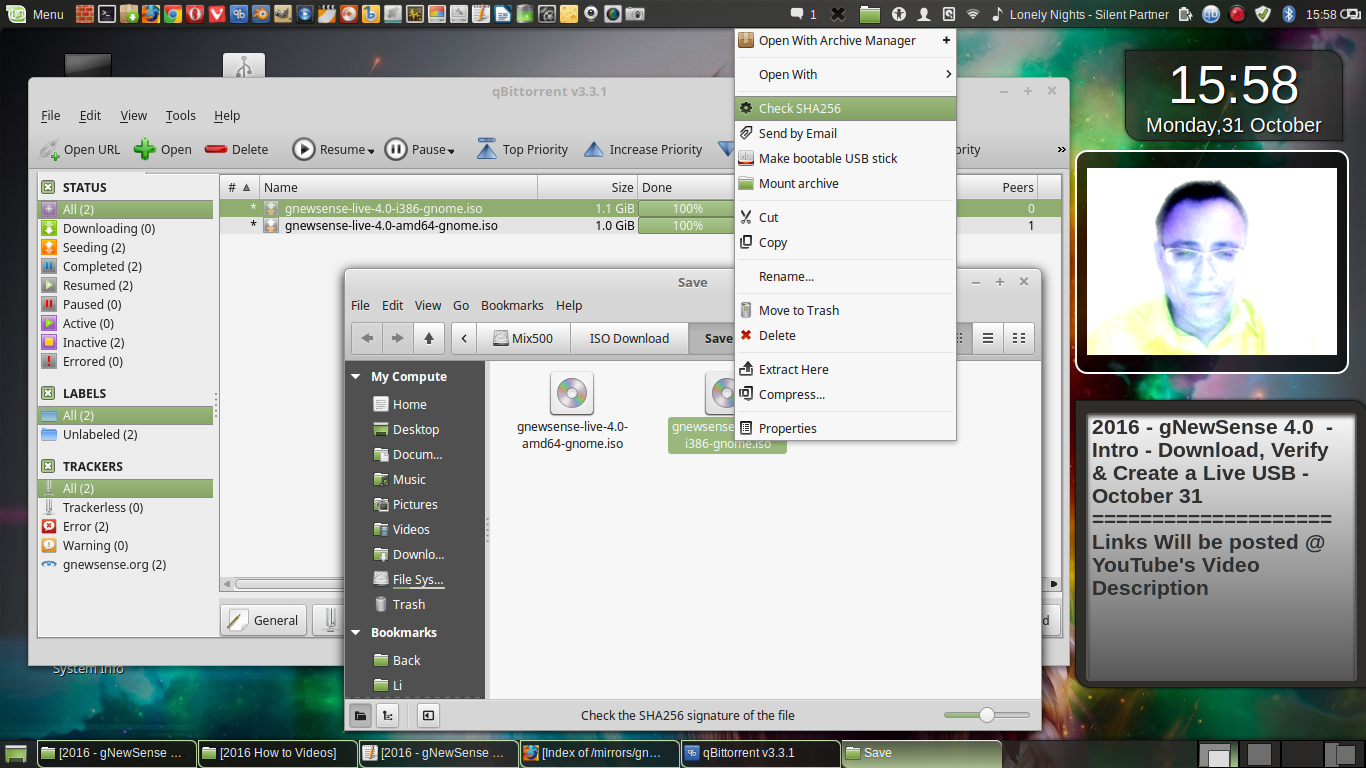Open Home in the file manager sidebar
Screen dimensions: 1366x768
coord(410,404)
